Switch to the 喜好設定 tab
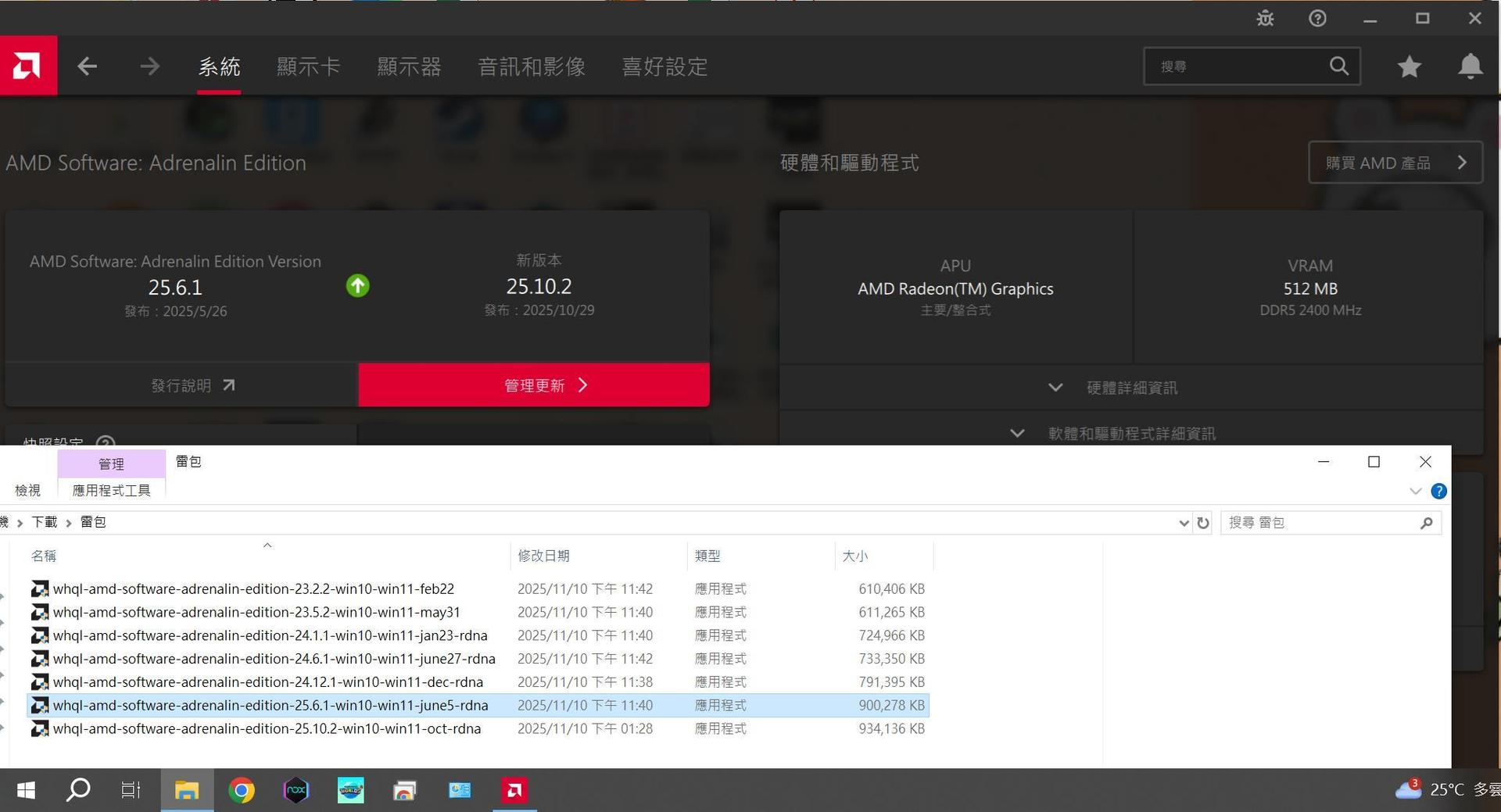 click(665, 66)
